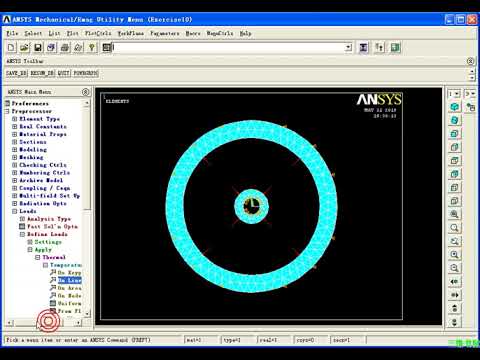Viewport: 480px width, 360px height.
Task: Pan the model up with arrow icon
Action: click(454, 308)
